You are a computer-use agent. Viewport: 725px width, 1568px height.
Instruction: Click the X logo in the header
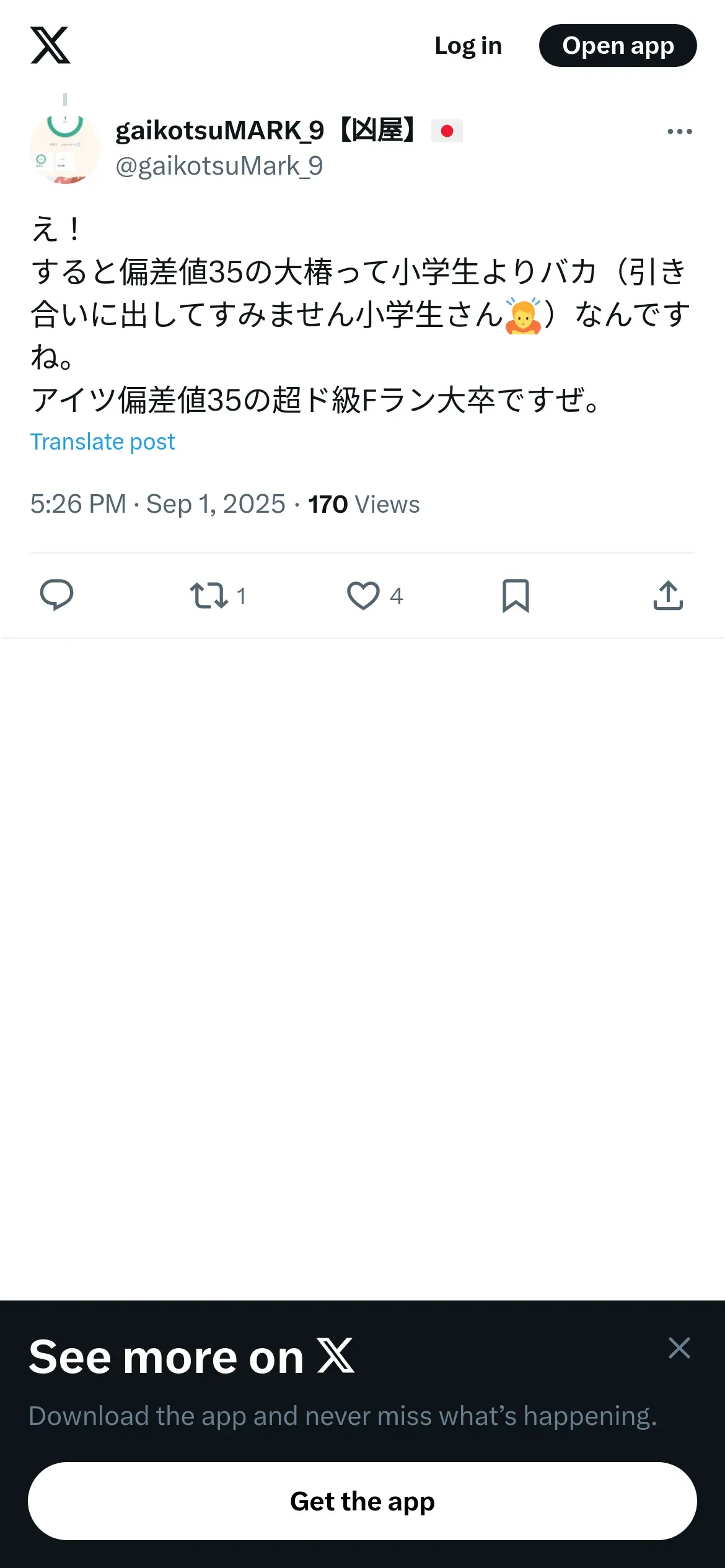coord(50,45)
